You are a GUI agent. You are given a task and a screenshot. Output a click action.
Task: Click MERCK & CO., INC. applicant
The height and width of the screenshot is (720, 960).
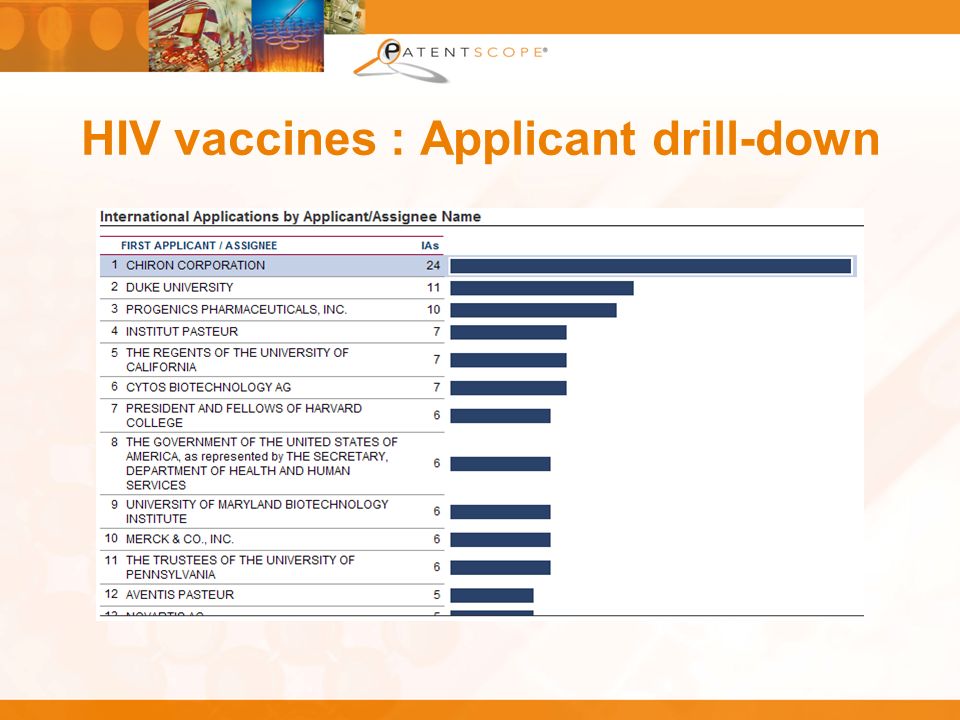179,539
